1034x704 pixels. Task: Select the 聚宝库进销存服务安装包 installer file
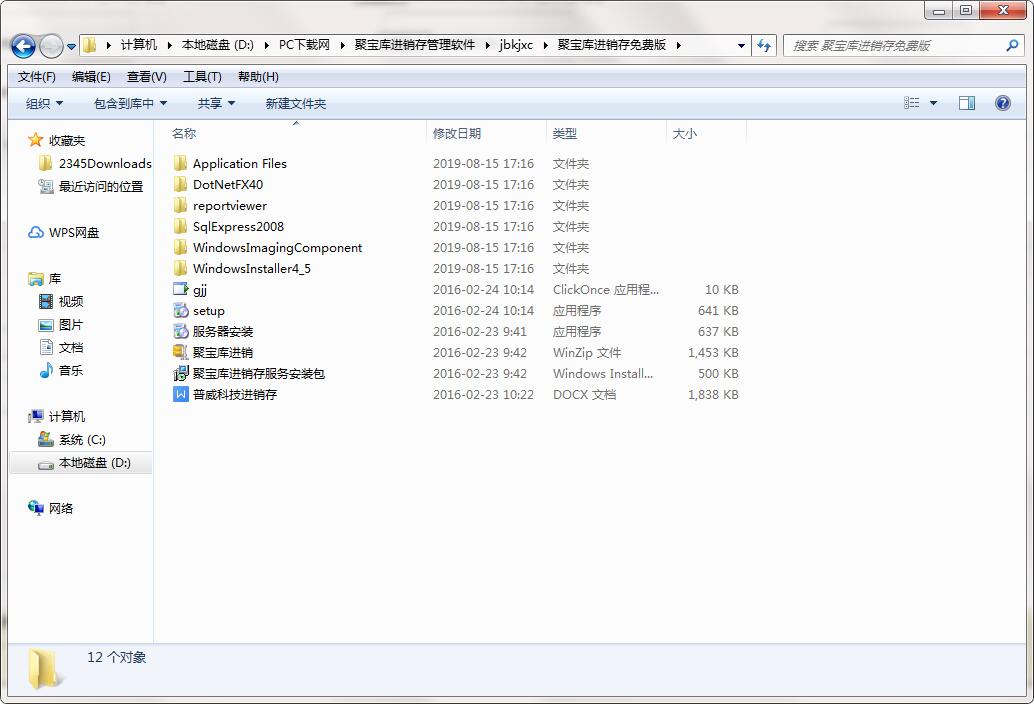pyautogui.click(x=258, y=374)
